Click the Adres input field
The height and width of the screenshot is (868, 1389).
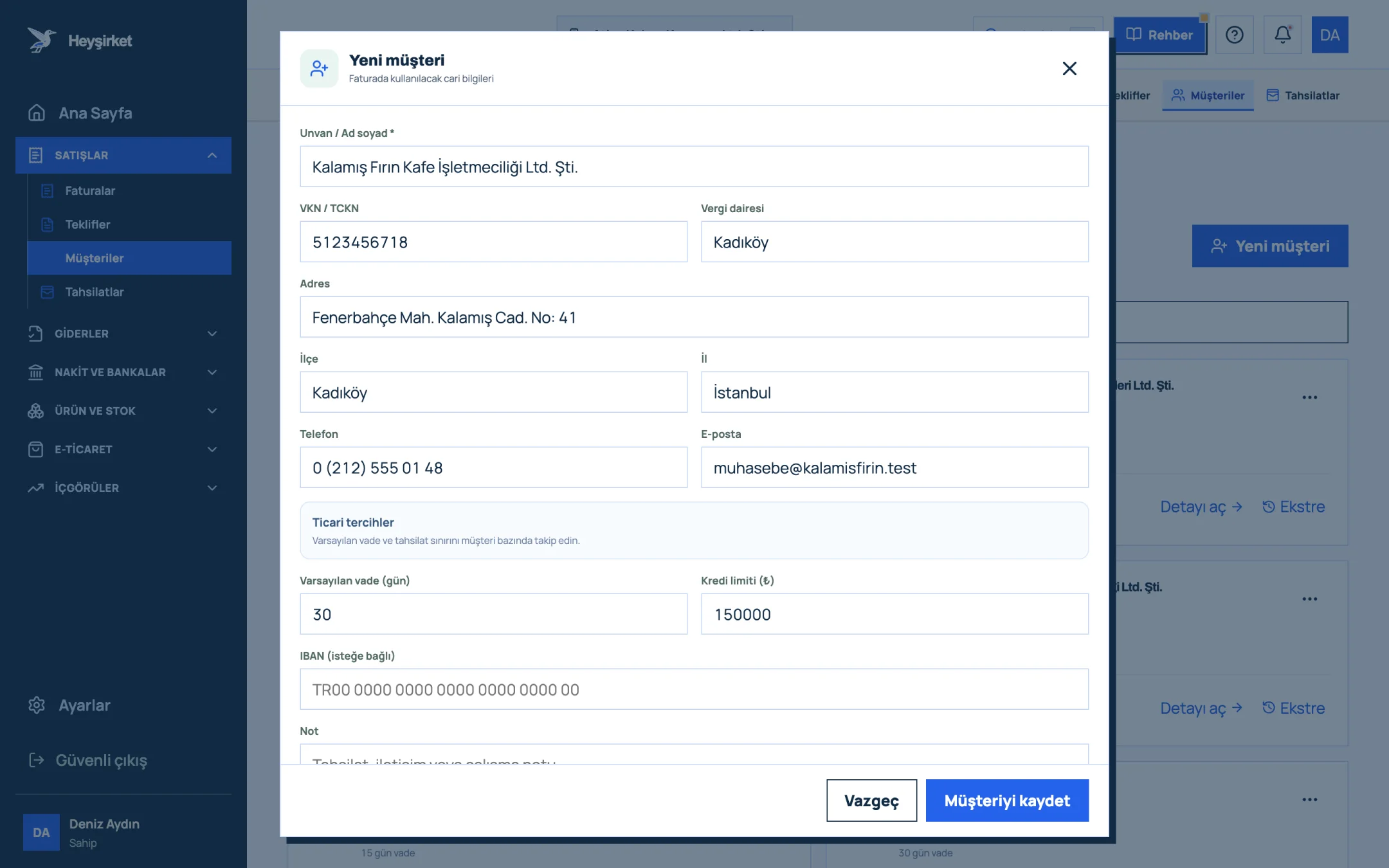click(694, 317)
